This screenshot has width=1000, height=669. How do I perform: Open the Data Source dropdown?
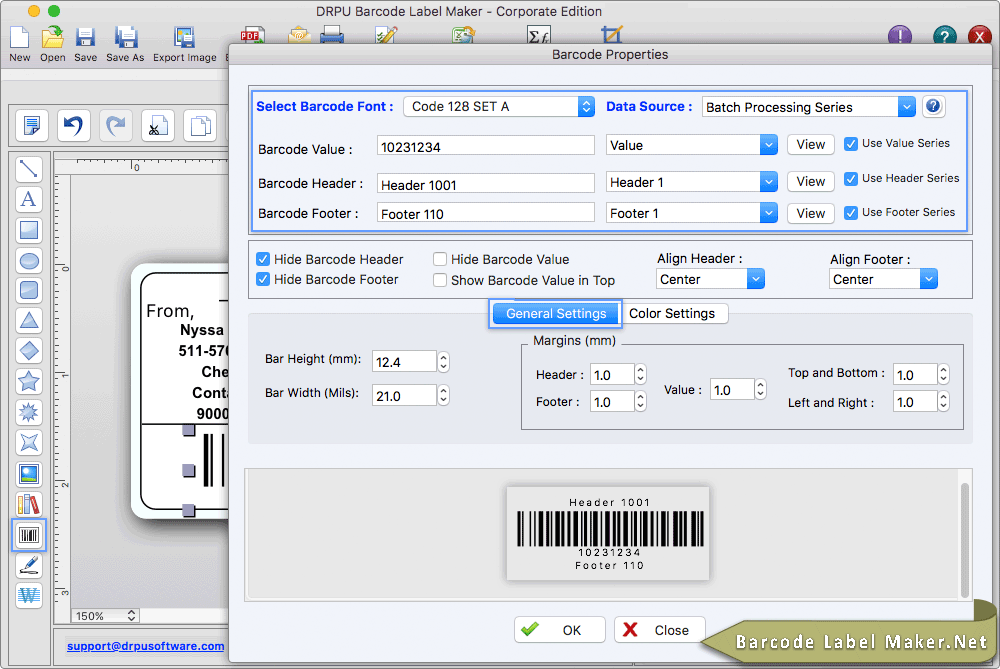809,107
